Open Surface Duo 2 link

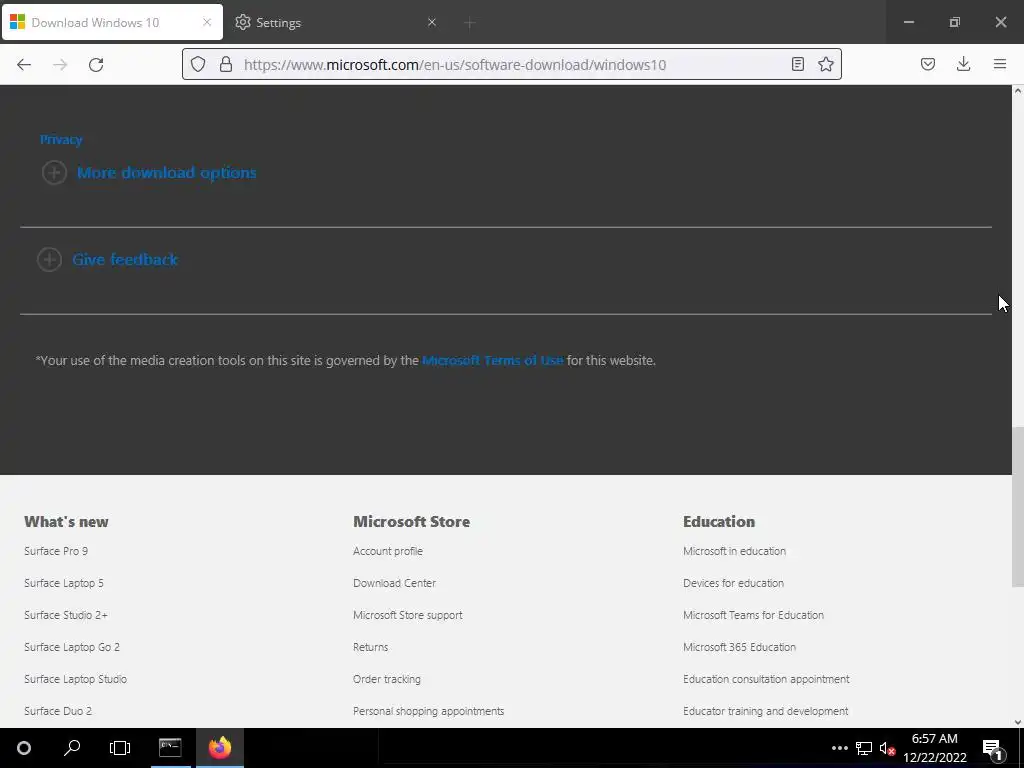pos(58,711)
